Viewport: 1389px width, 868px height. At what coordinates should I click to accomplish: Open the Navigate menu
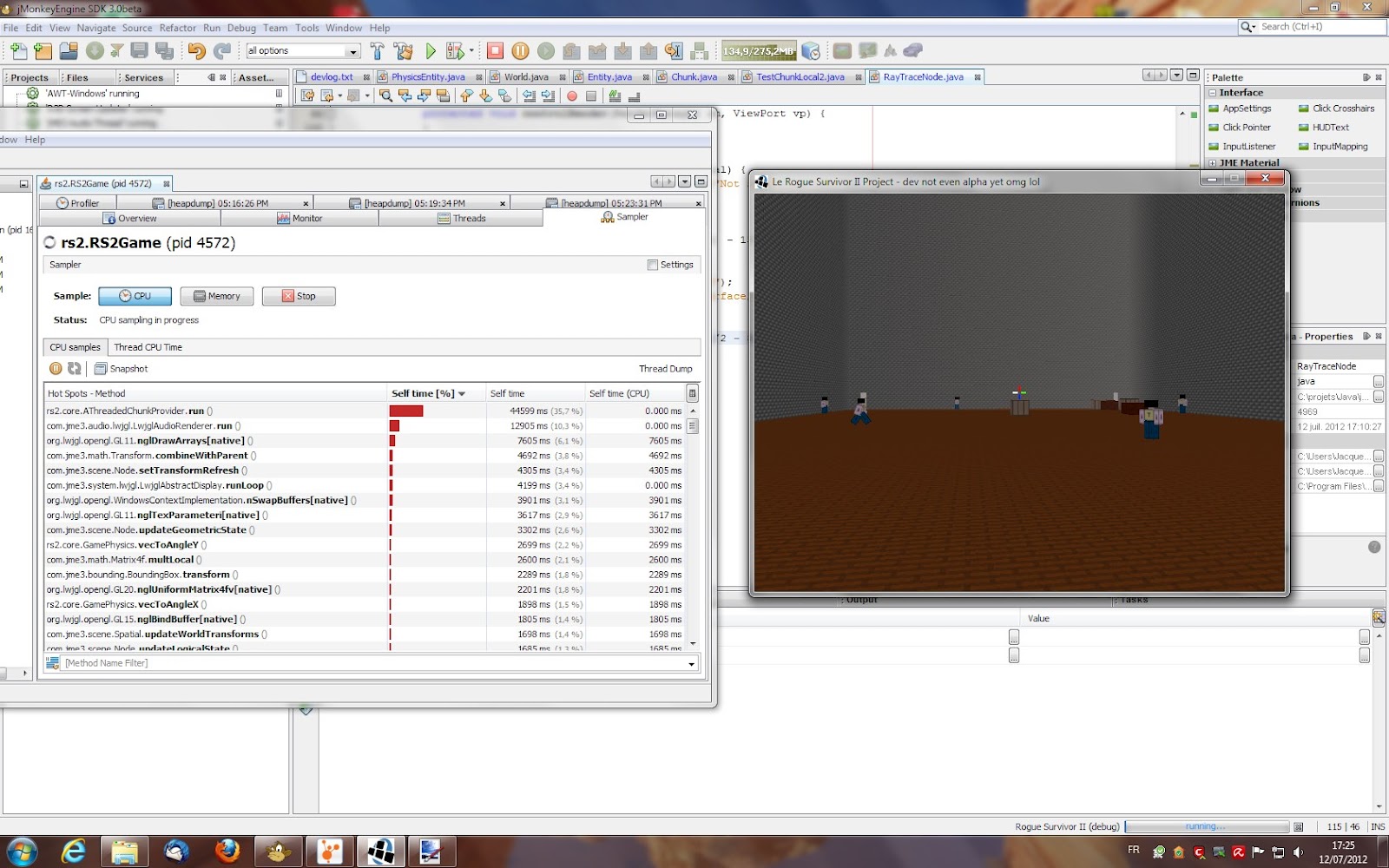pyautogui.click(x=95, y=28)
